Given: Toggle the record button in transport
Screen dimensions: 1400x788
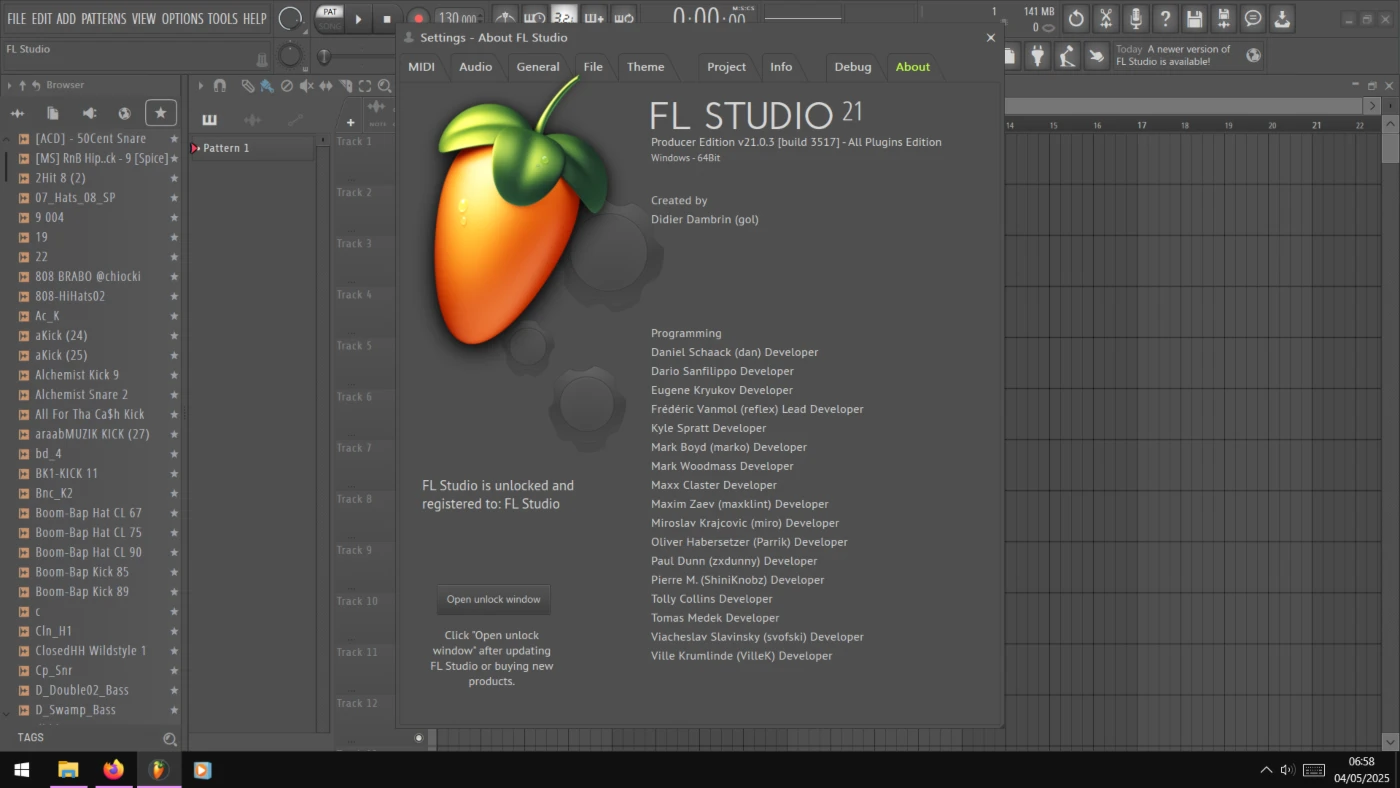Looking at the screenshot, I should (418, 19).
